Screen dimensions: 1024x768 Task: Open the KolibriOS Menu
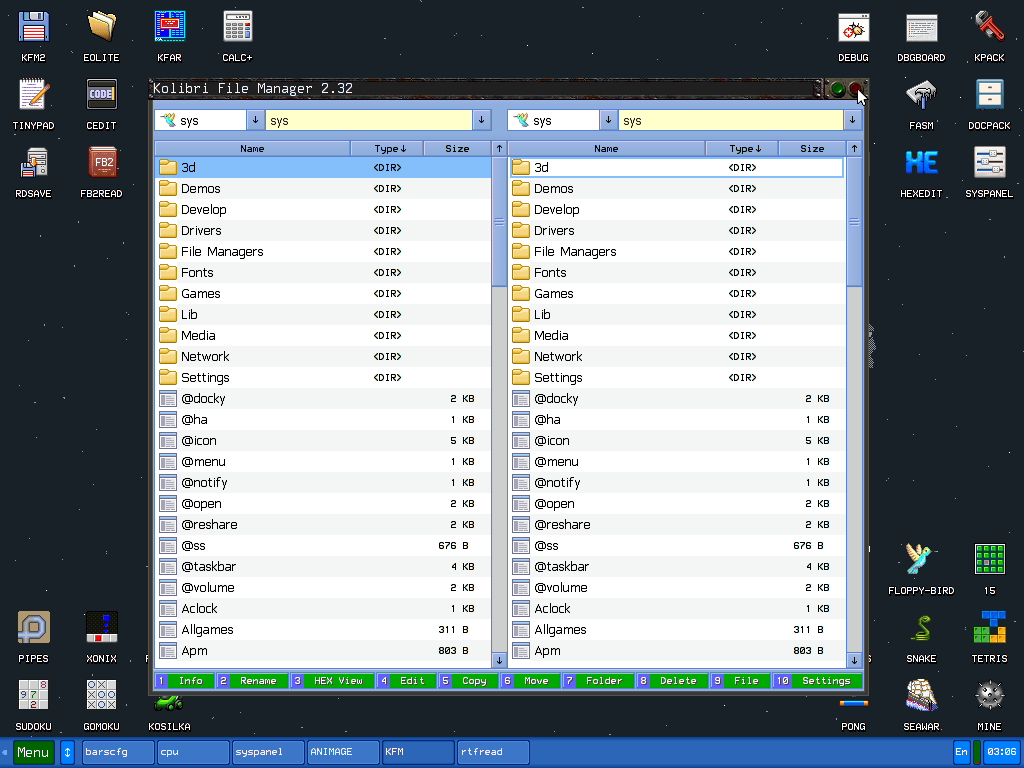tap(33, 751)
